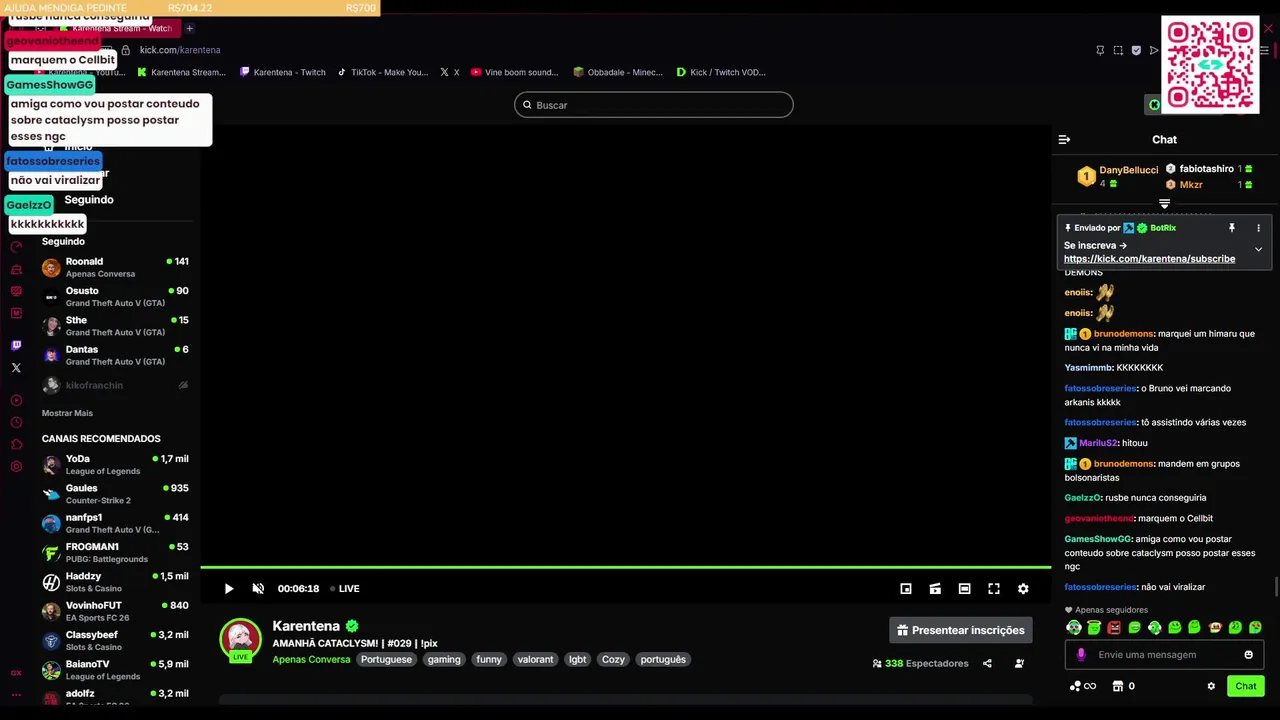Image resolution: width=1280 pixels, height=720 pixels.
Task: Open the Karentena - Twitch bookmark
Action: [x=283, y=72]
